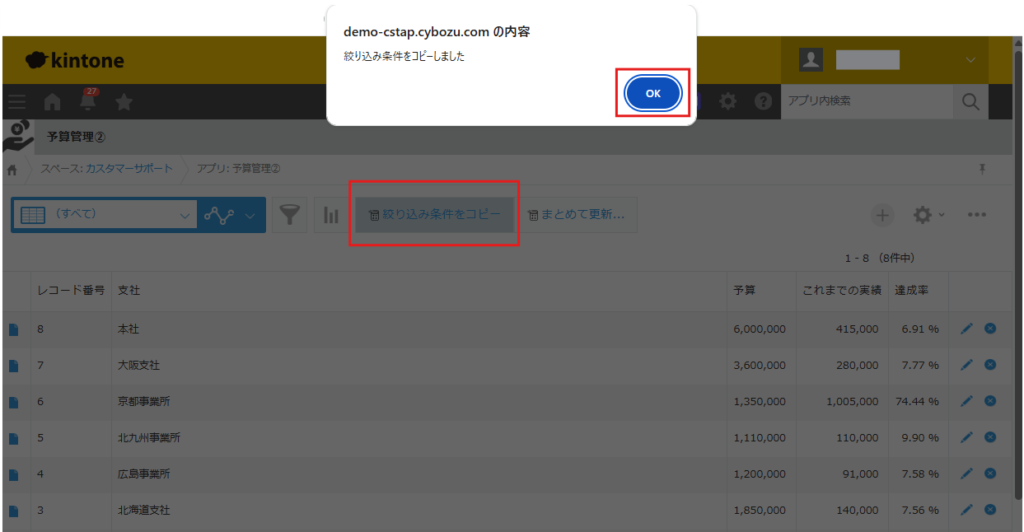
Task: Open the (すべて) view dropdown
Action: (x=104, y=215)
